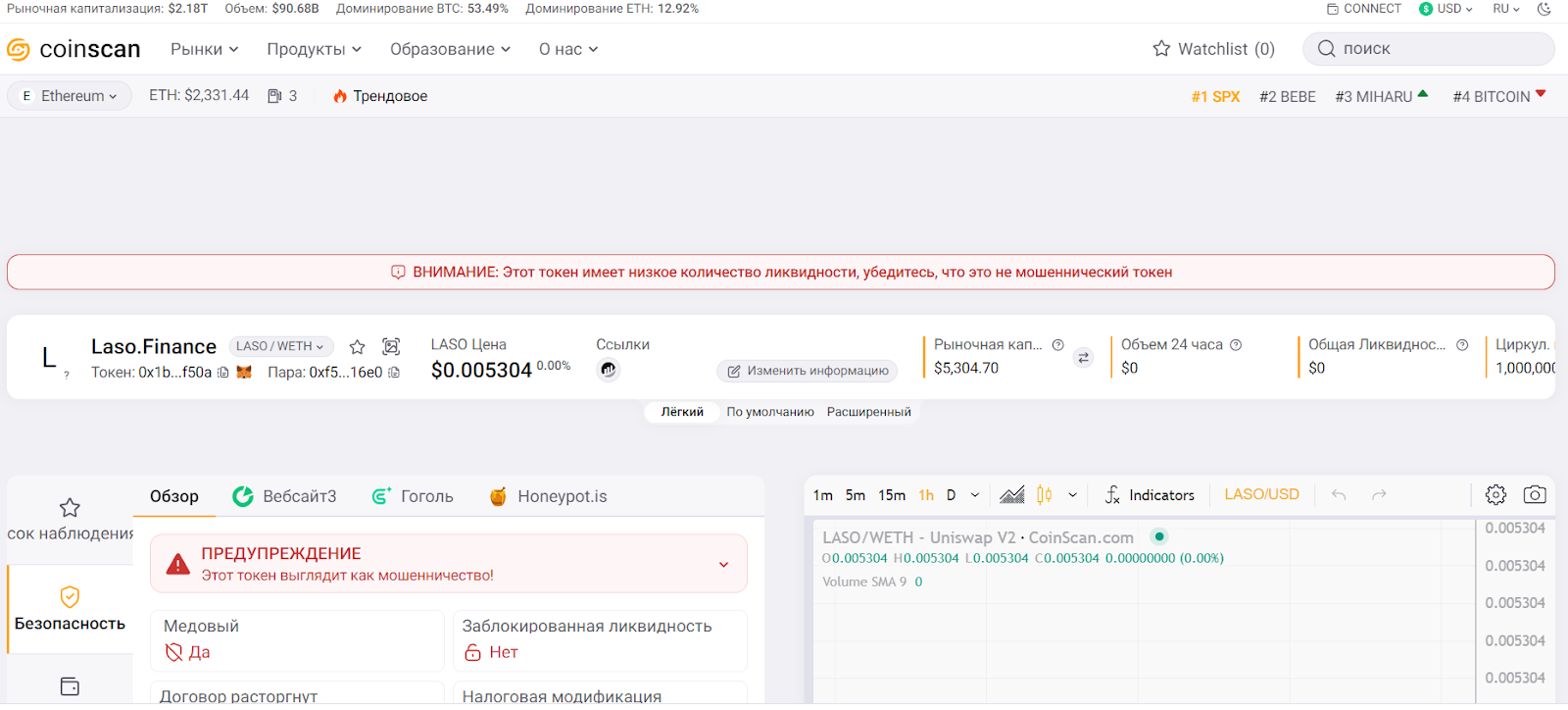Viewport: 1568px width, 710px height.
Task: Open the RU language dropdown
Action: (1506, 9)
